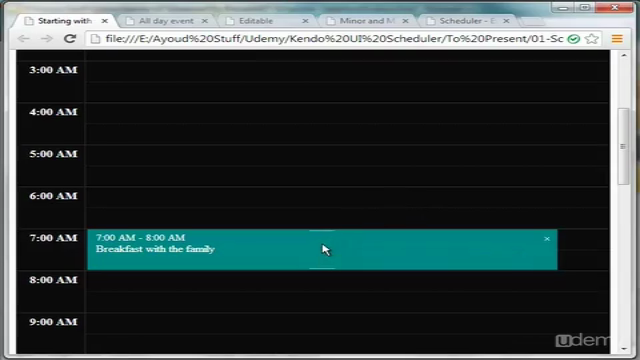
Task: Maximize the browser window
Action: [585, 7]
